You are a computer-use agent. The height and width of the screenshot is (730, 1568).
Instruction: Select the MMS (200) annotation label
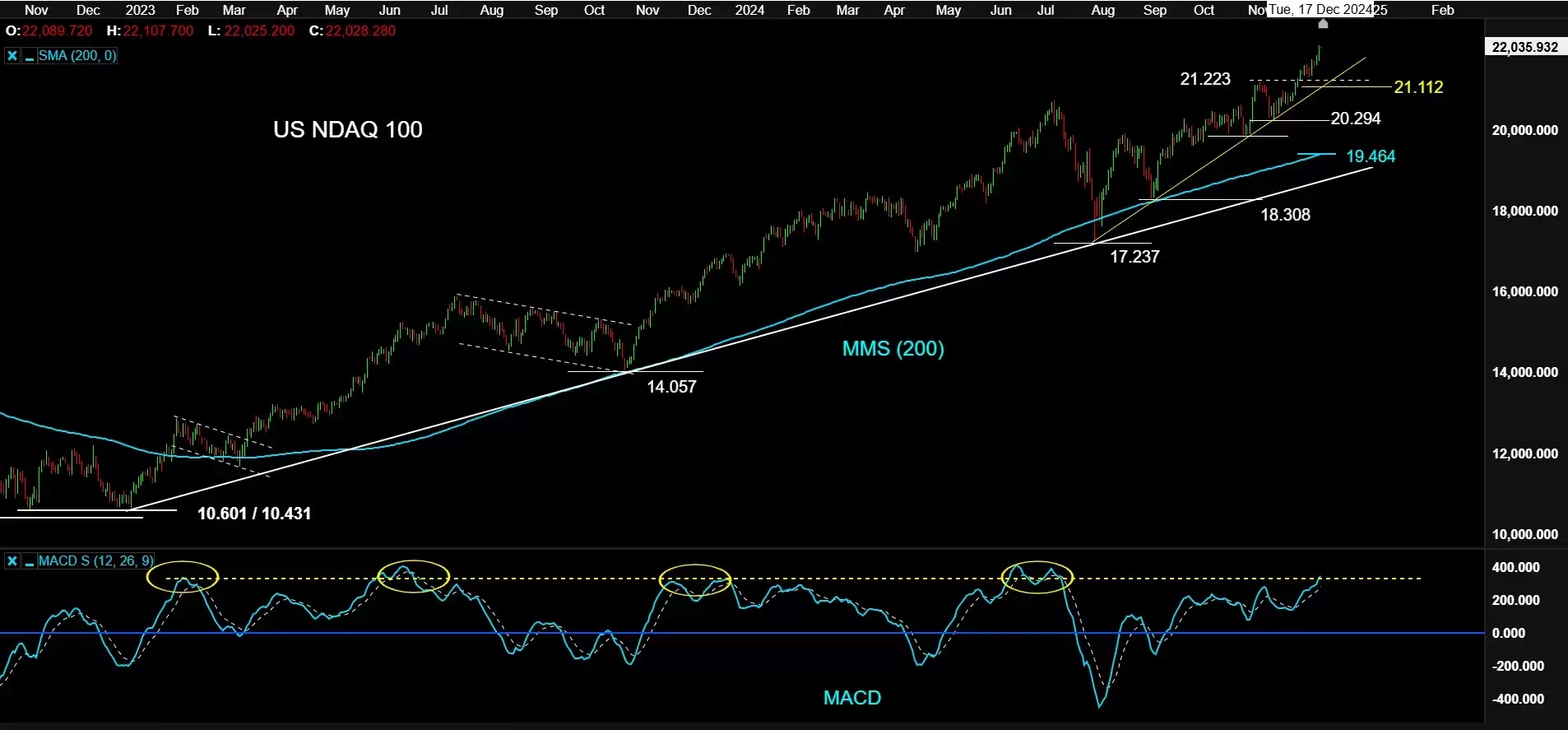click(893, 349)
